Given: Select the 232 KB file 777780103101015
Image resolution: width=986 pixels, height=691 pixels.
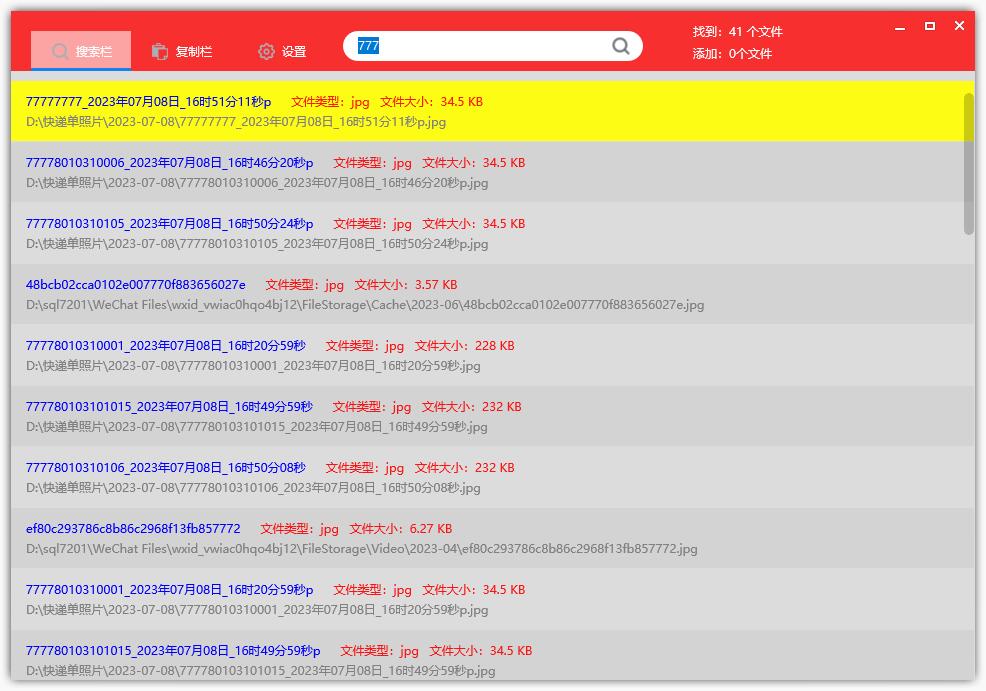Looking at the screenshot, I should click(487, 416).
